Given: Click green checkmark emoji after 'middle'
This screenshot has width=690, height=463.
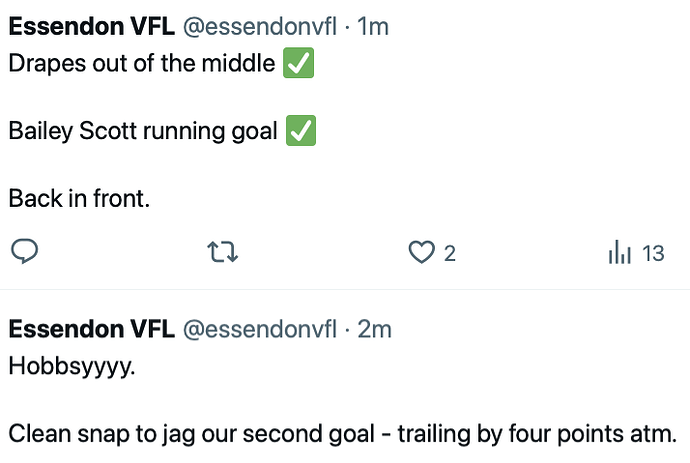Looking at the screenshot, I should (298, 63).
